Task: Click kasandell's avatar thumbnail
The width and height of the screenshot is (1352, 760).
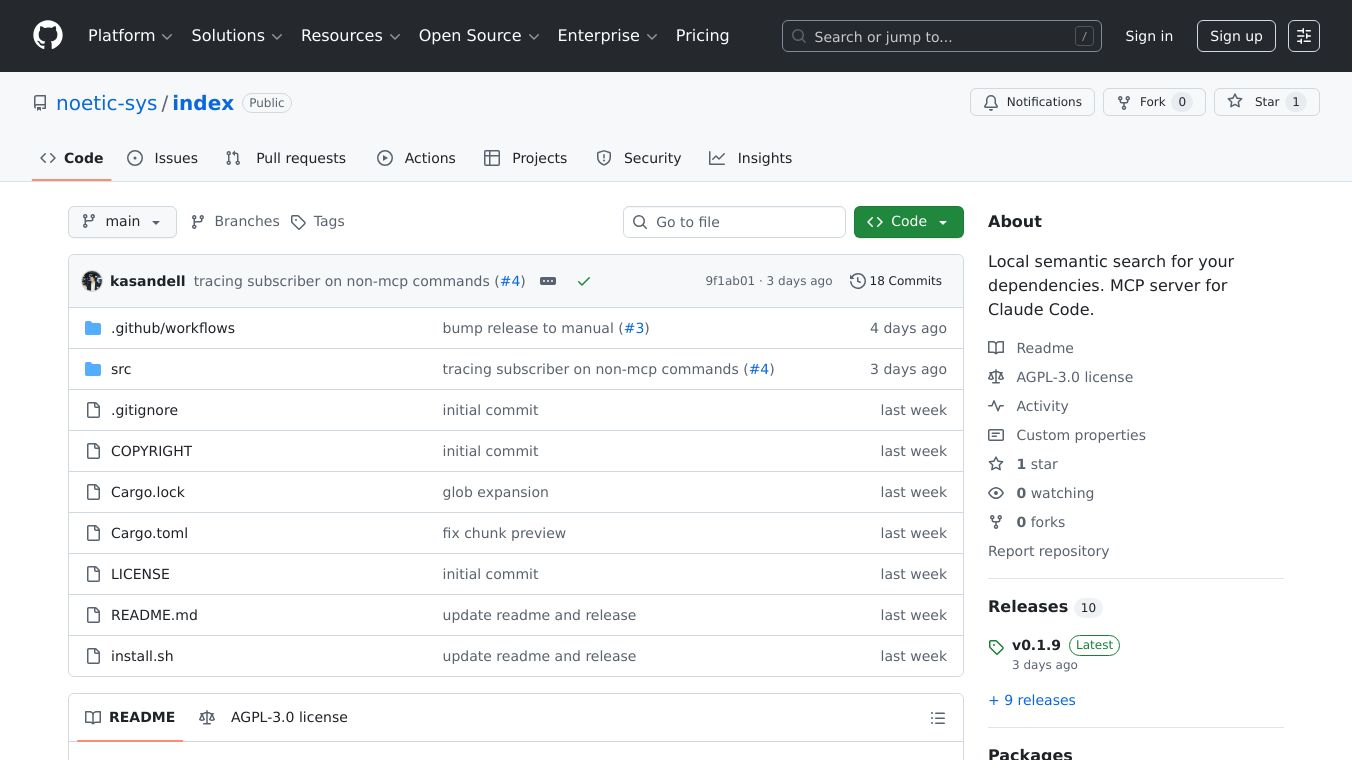Action: click(x=92, y=281)
